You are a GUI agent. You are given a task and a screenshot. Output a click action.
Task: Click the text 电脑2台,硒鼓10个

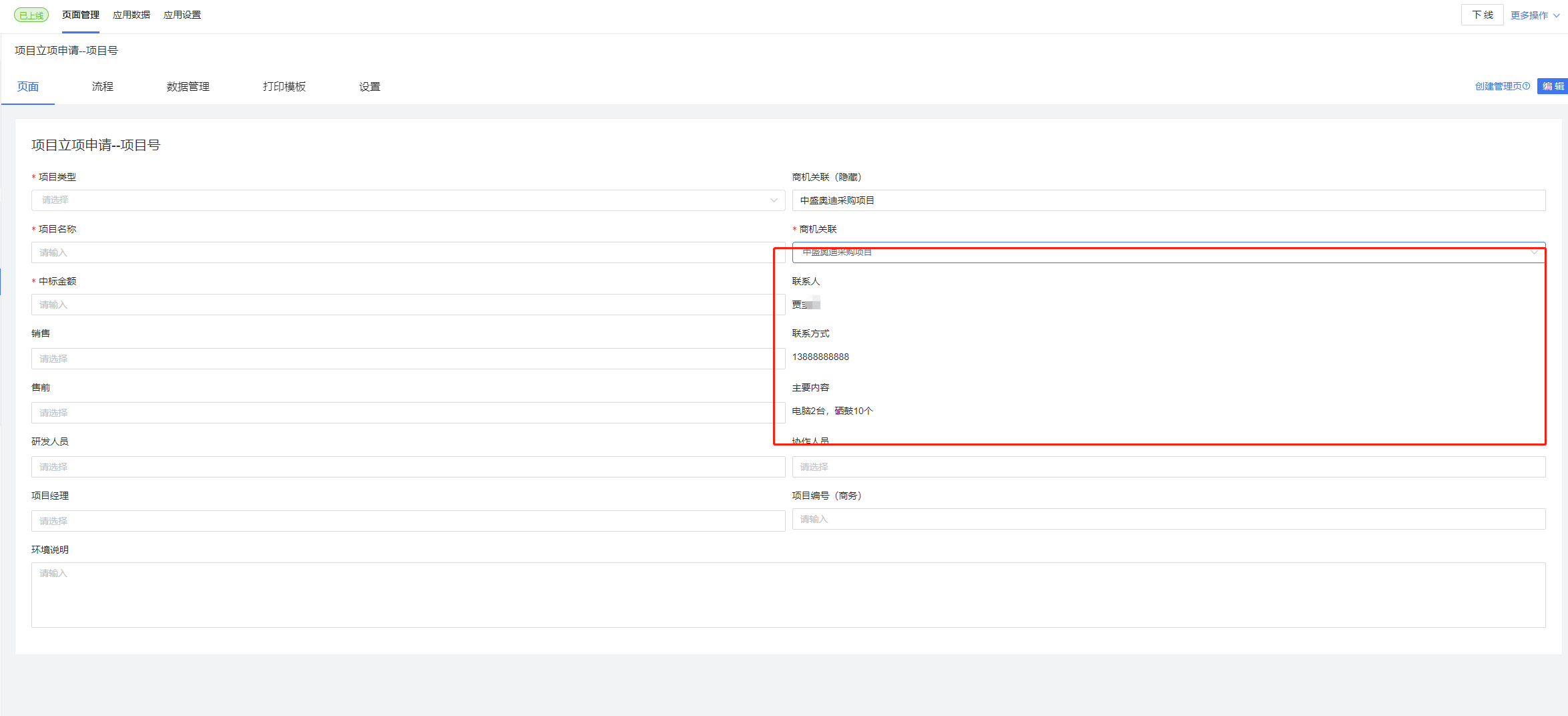pos(832,411)
